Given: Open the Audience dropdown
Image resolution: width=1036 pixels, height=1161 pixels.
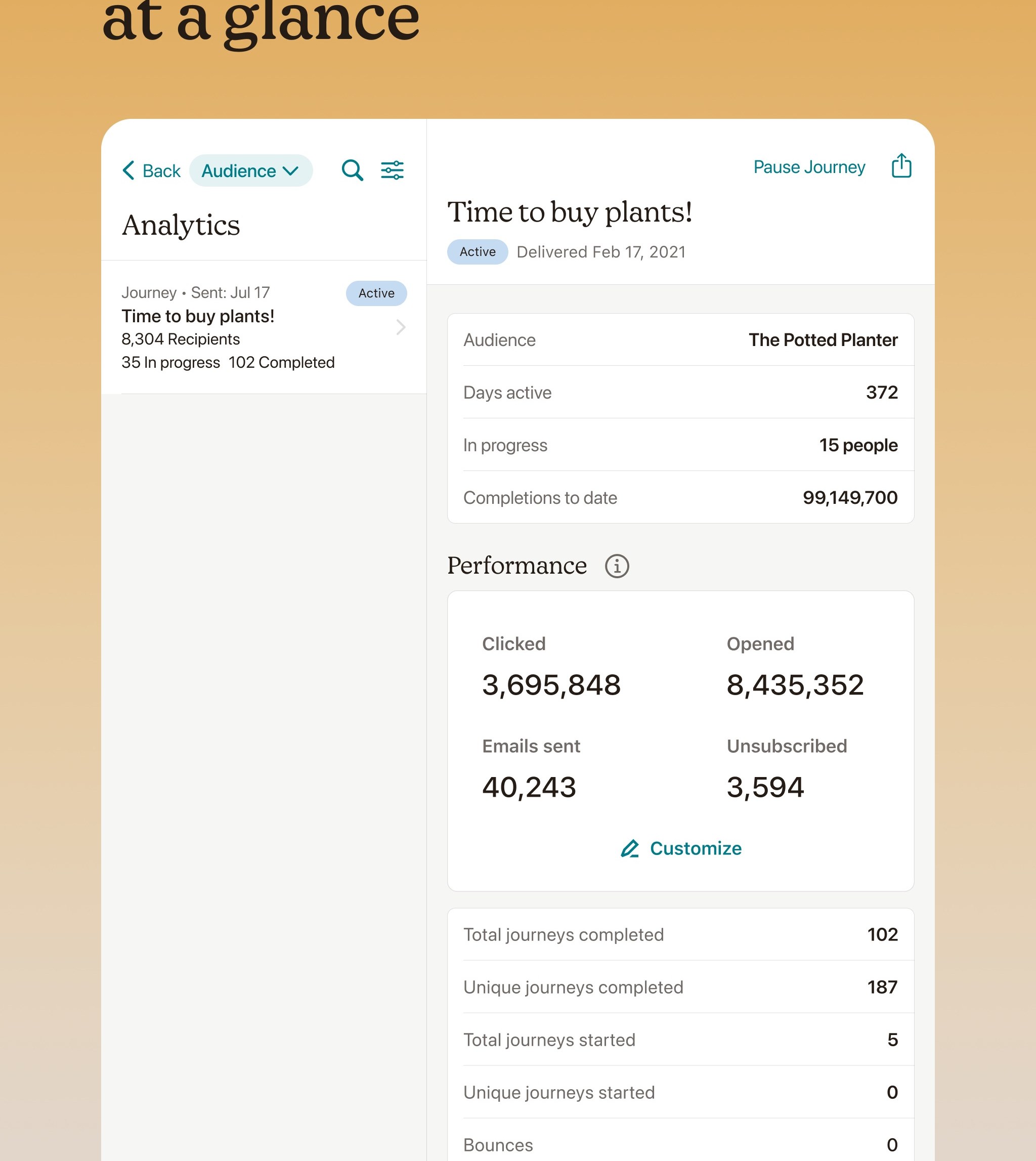Looking at the screenshot, I should tap(250, 170).
